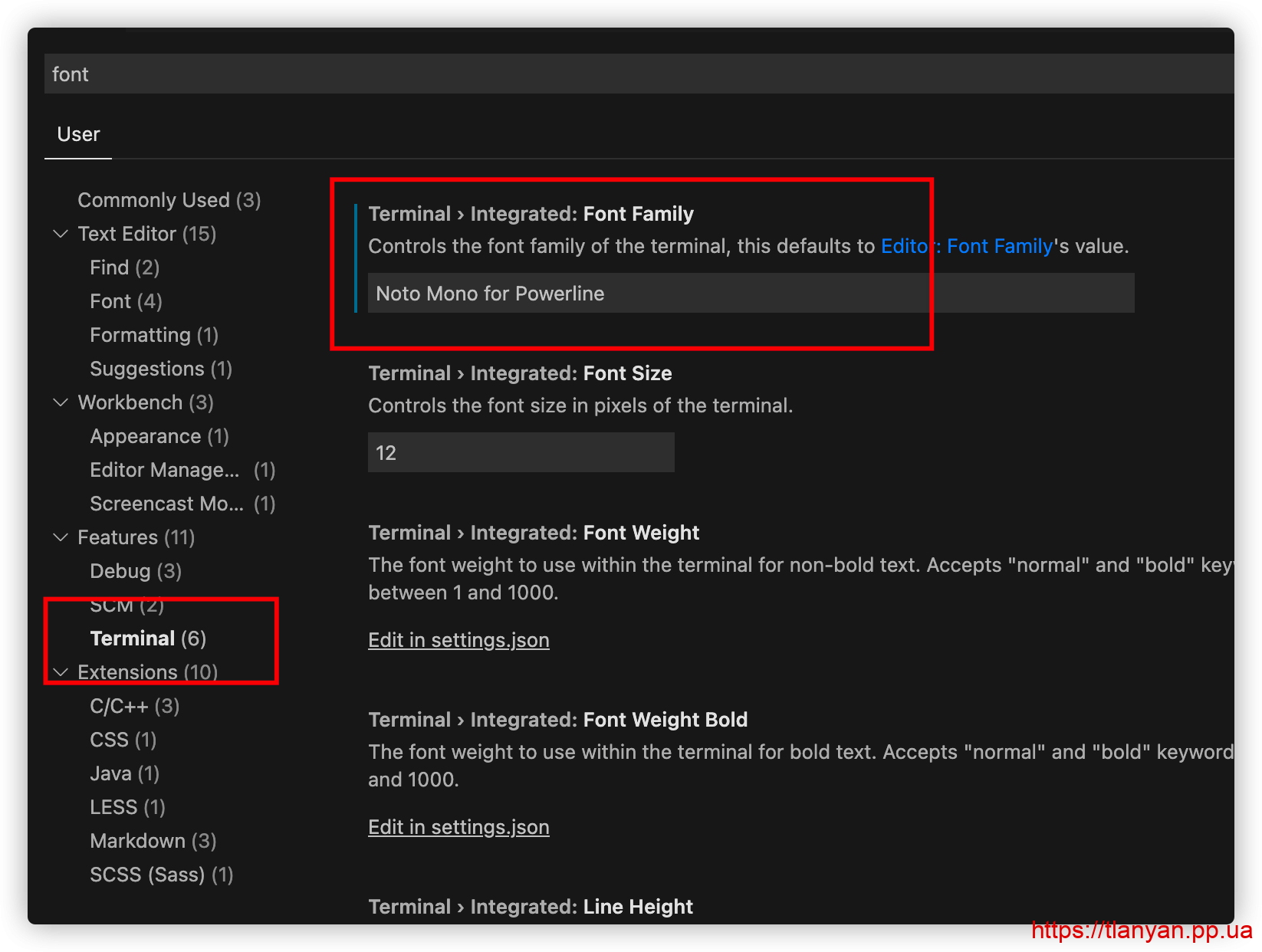Open the Terminal (6) settings category
Viewport: 1262px width, 952px height.
148,638
